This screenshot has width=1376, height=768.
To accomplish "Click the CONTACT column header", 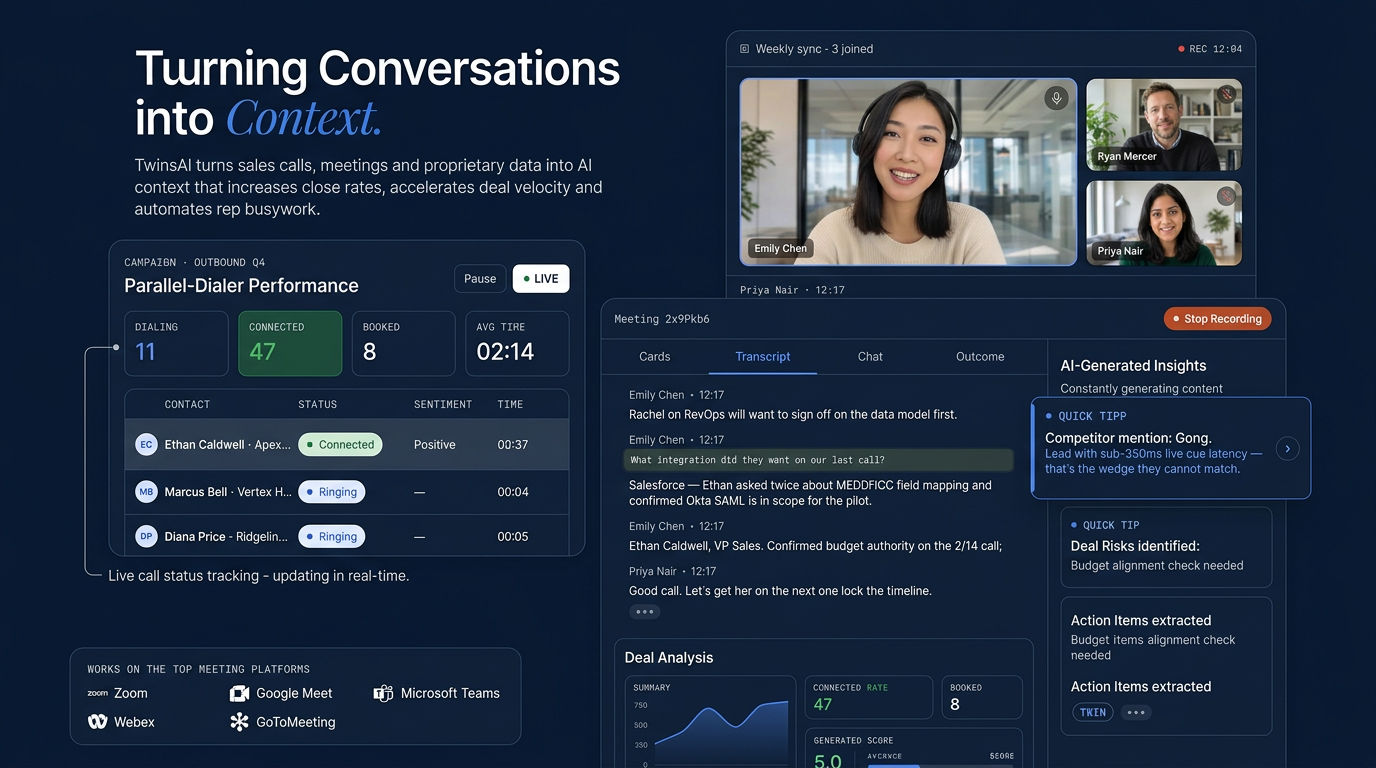I will tap(187, 405).
